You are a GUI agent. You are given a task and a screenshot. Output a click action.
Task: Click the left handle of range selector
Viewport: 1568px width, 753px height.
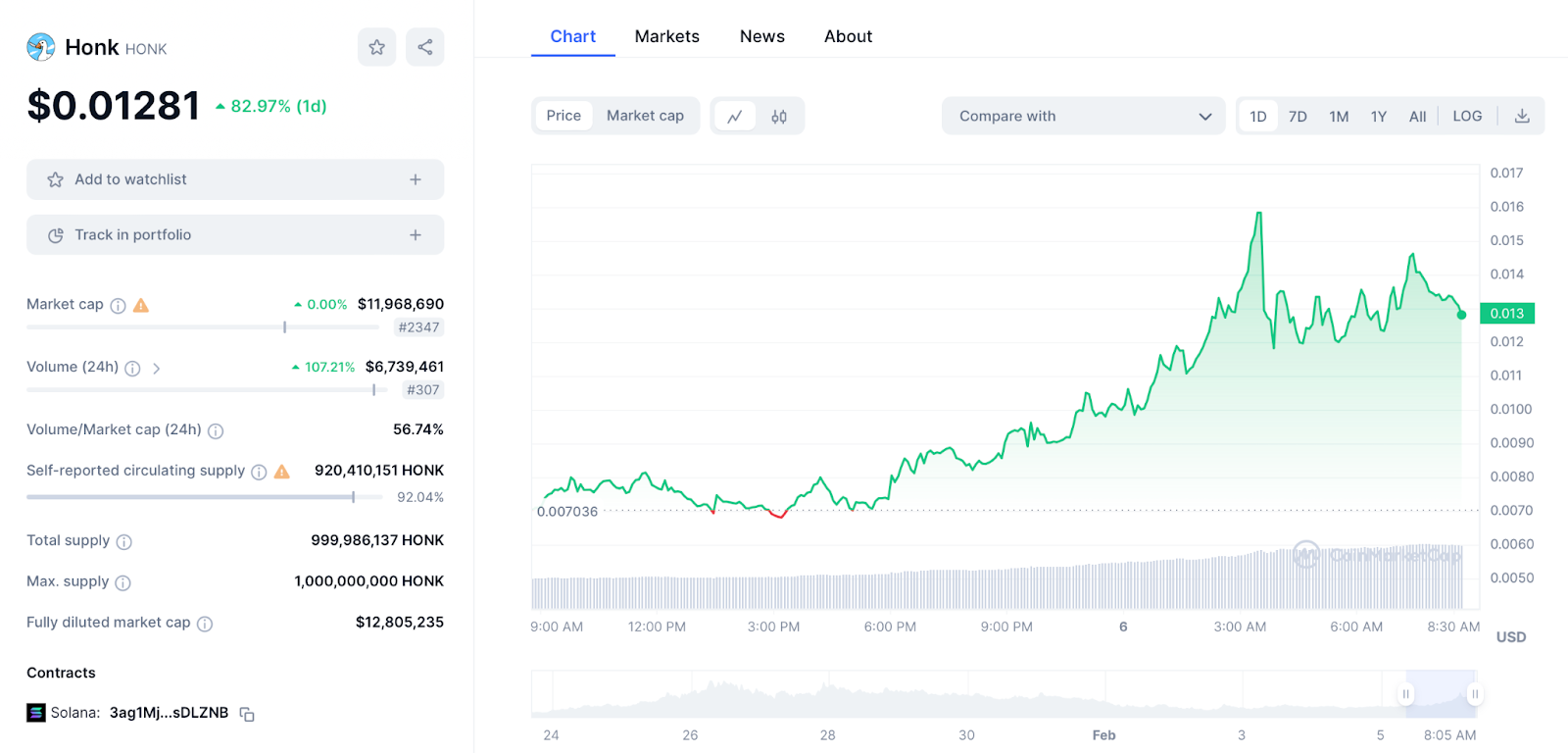point(1405,694)
